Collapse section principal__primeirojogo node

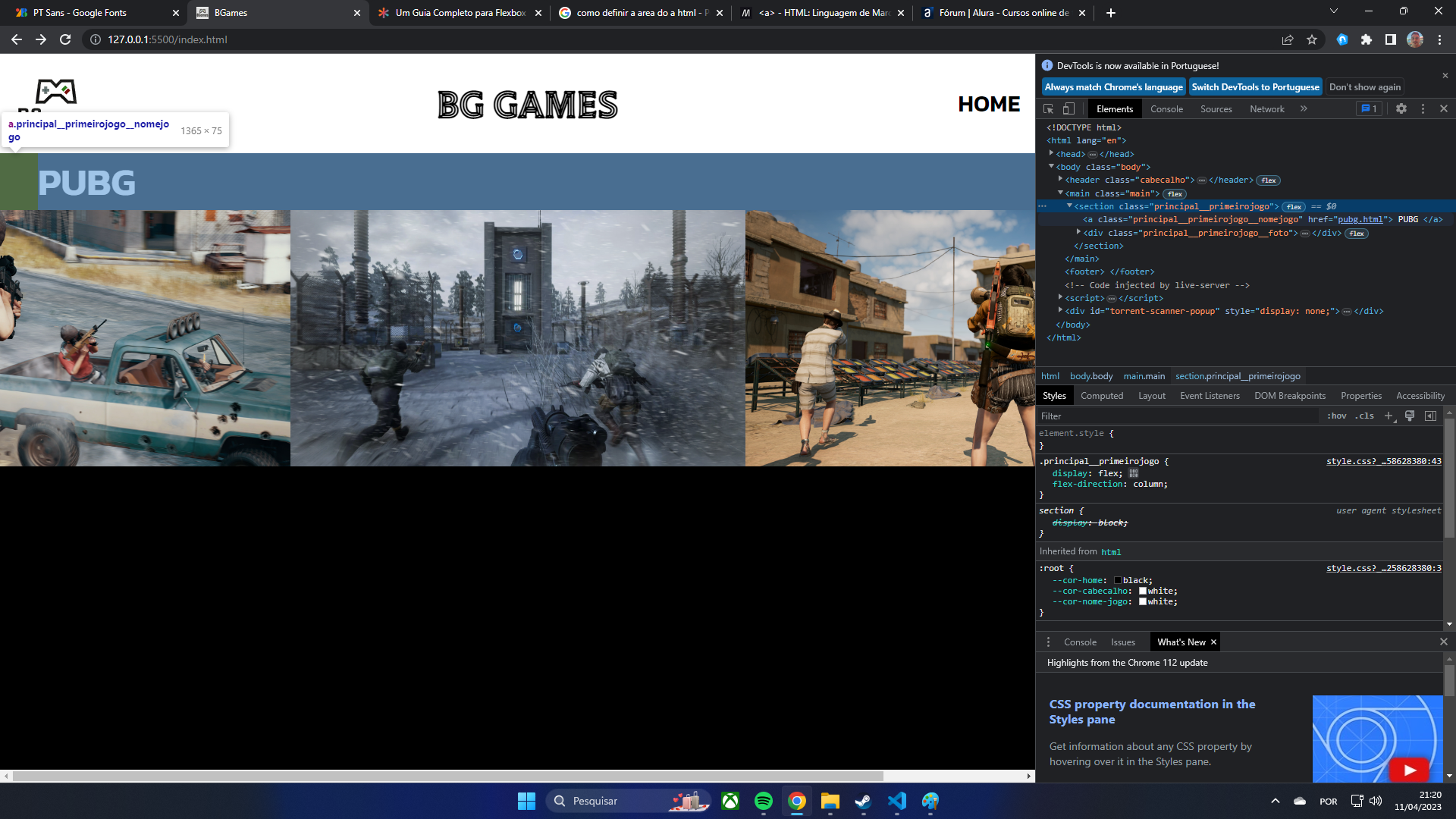[1070, 206]
